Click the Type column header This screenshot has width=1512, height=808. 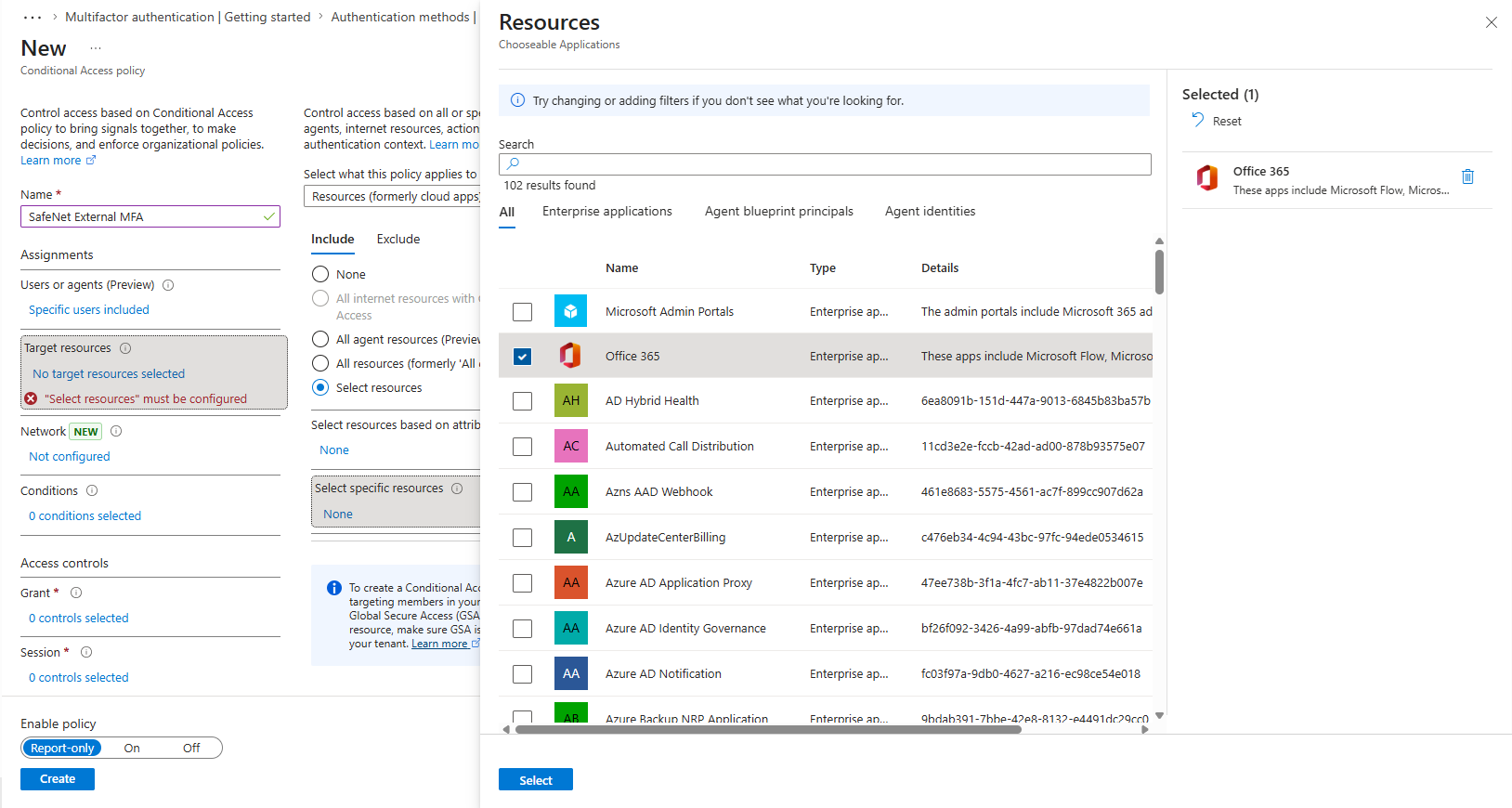pyautogui.click(x=823, y=268)
